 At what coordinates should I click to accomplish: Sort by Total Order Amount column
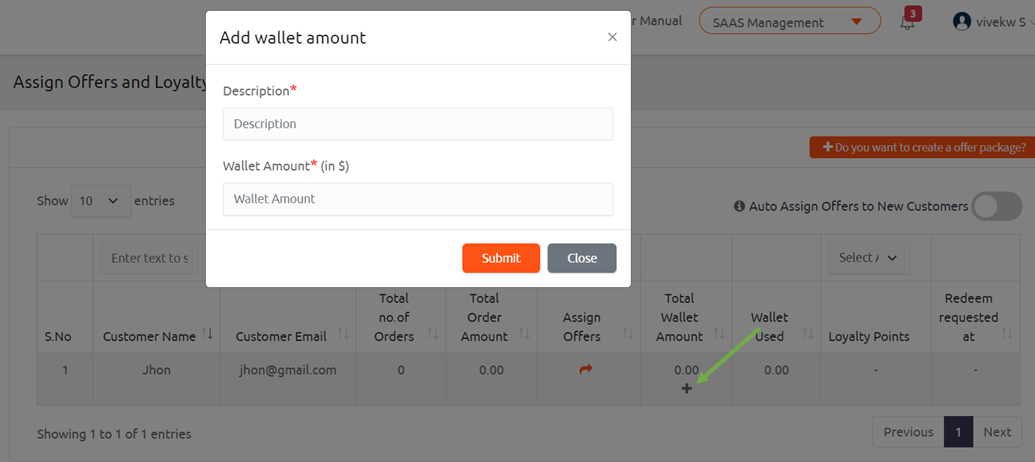[x=522, y=334]
